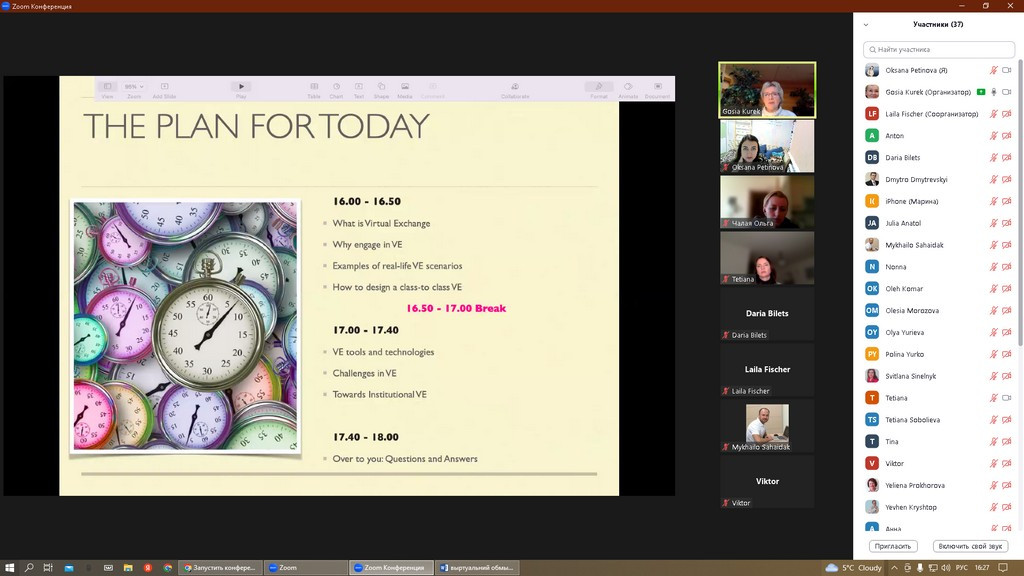The height and width of the screenshot is (576, 1024).
Task: Click Tetiana's camera icon in participants list
Action: (1007, 398)
